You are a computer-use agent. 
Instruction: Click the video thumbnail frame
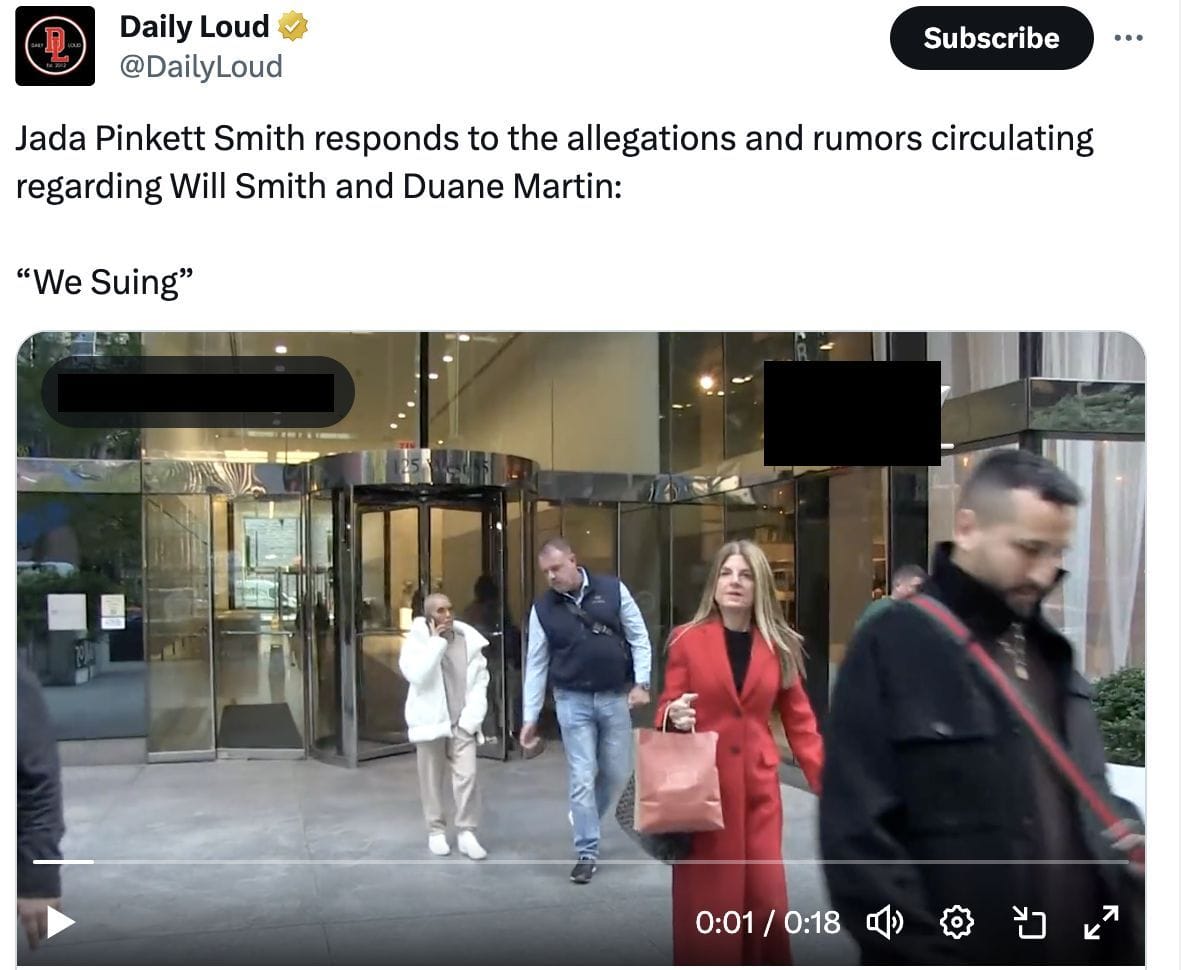[x=580, y=649]
